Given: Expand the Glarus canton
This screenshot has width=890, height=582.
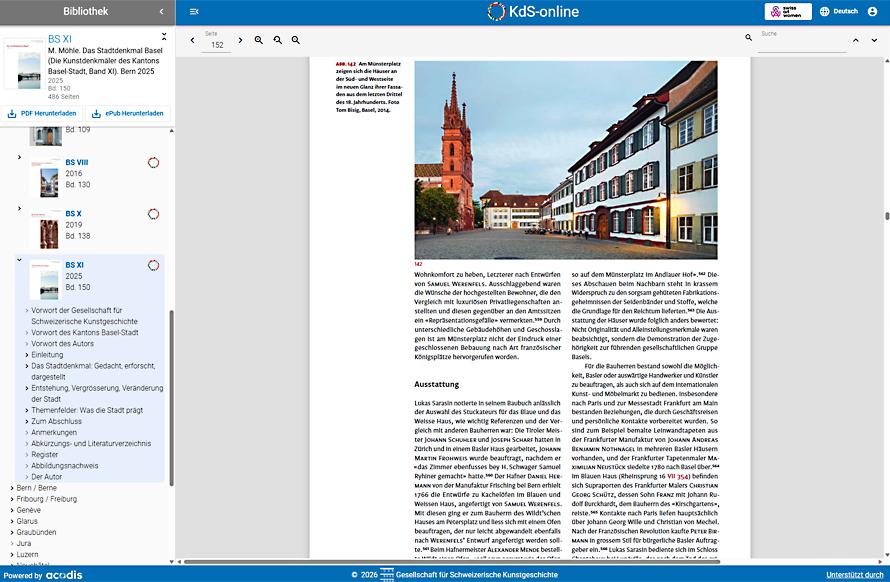Looking at the screenshot, I should (x=12, y=521).
